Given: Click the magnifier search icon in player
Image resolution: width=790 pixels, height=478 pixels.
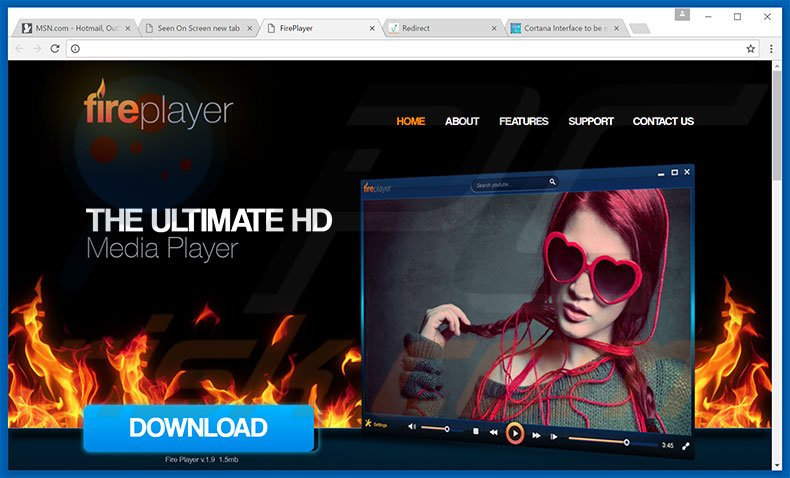Looking at the screenshot, I should point(552,182).
